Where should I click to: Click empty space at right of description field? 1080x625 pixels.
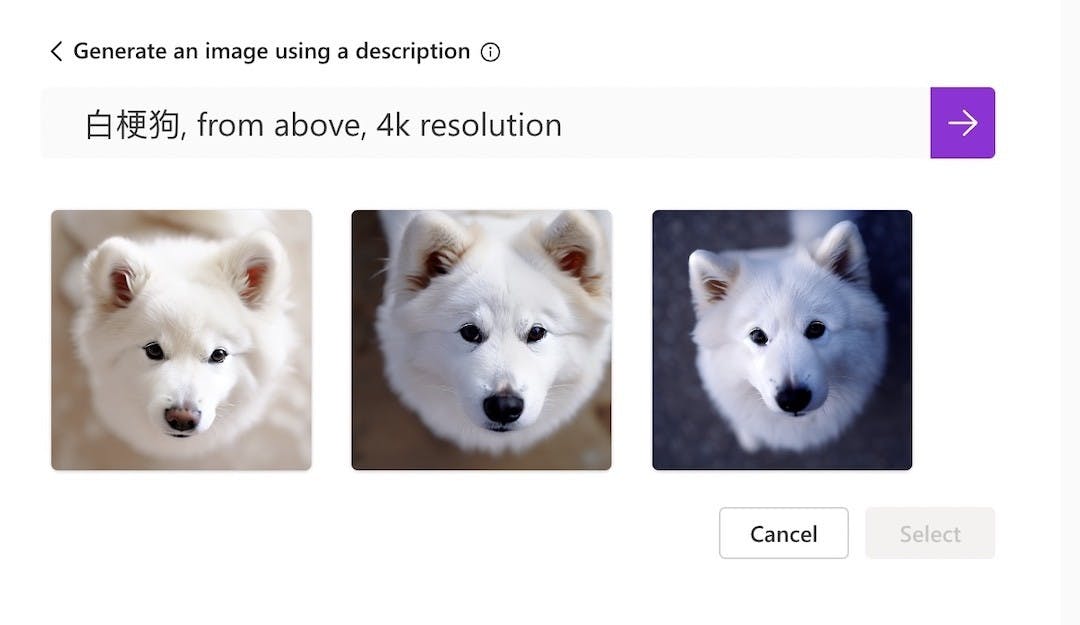(758, 123)
